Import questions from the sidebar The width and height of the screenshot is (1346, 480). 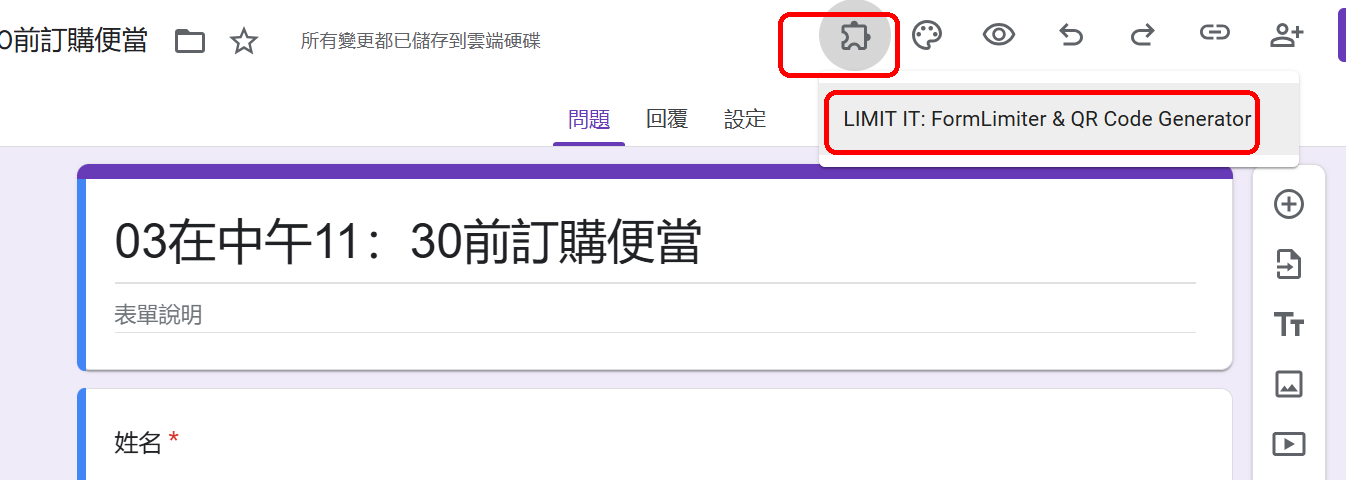(1288, 265)
